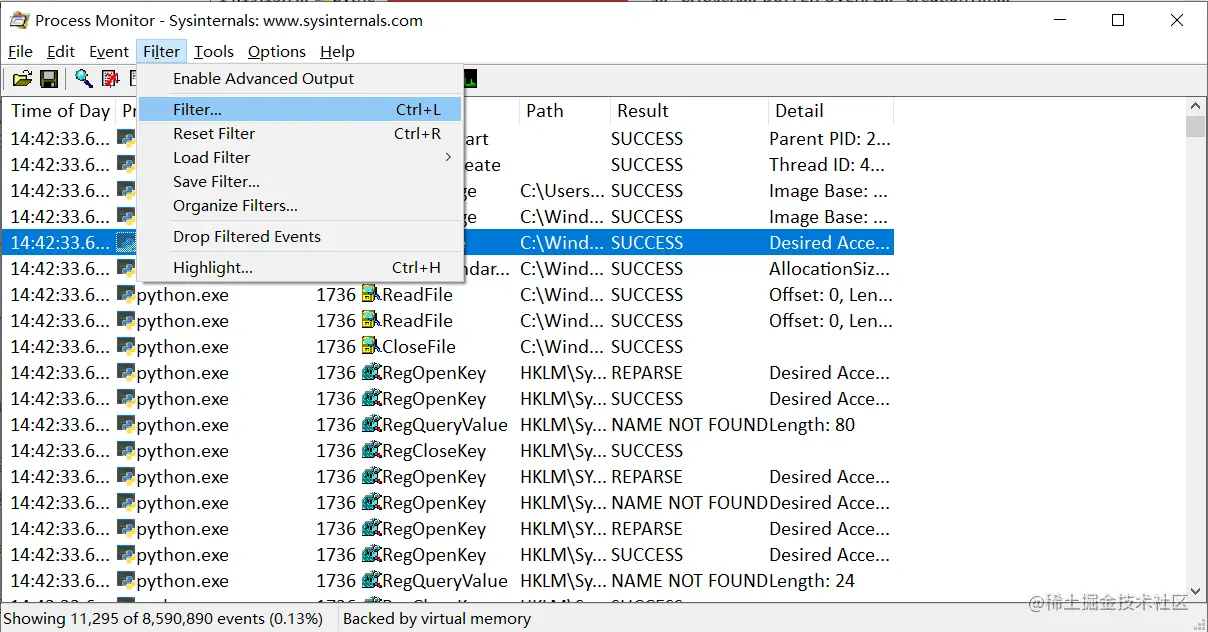The image size is (1208, 632).
Task: Click RegQueryValue icon in Length: 24 row
Action: (371, 581)
